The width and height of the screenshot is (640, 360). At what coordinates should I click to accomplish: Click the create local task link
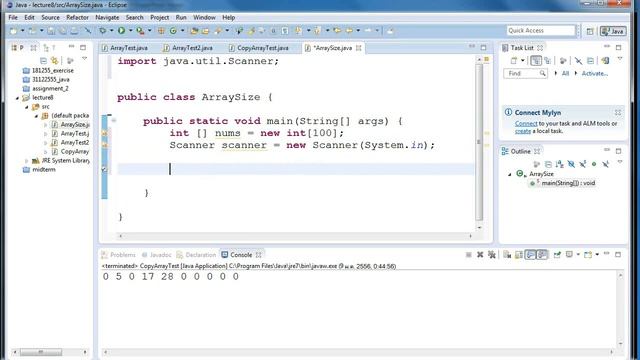[x=522, y=131]
